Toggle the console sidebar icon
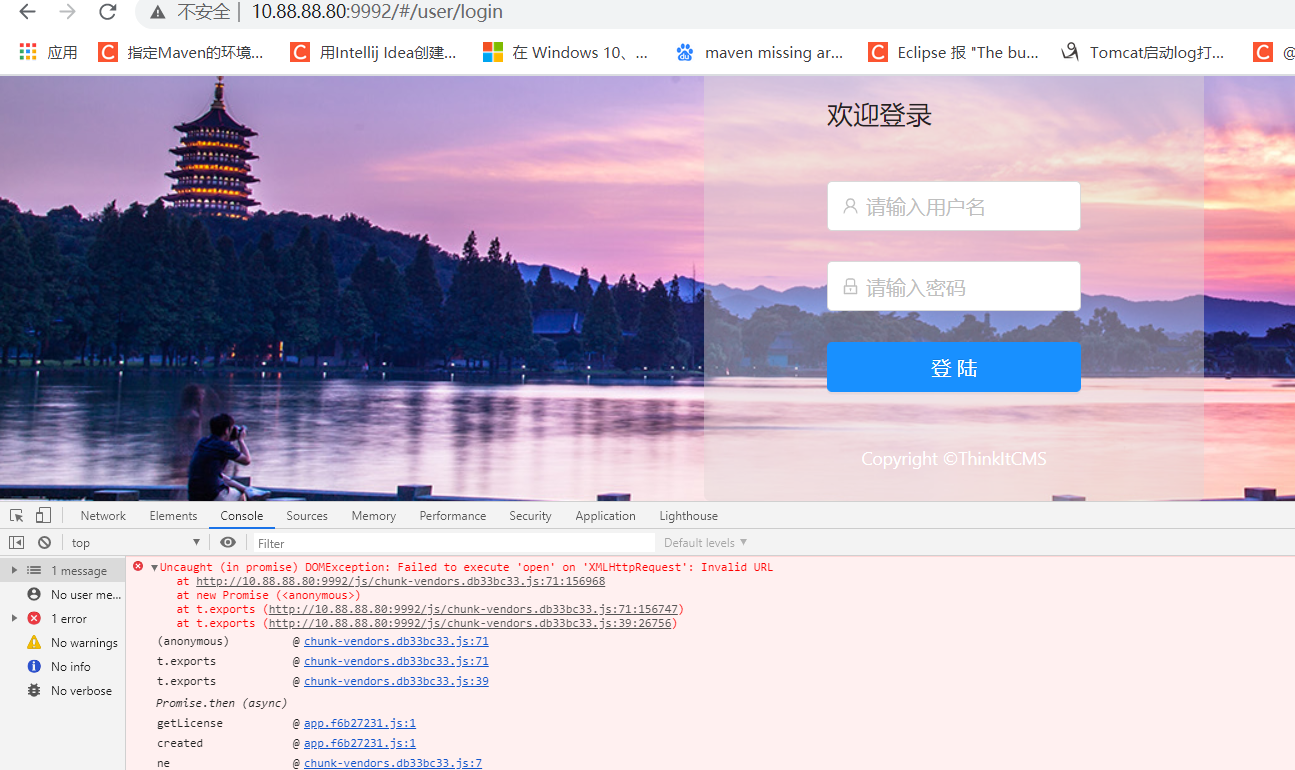The height and width of the screenshot is (770, 1295). click(16, 542)
